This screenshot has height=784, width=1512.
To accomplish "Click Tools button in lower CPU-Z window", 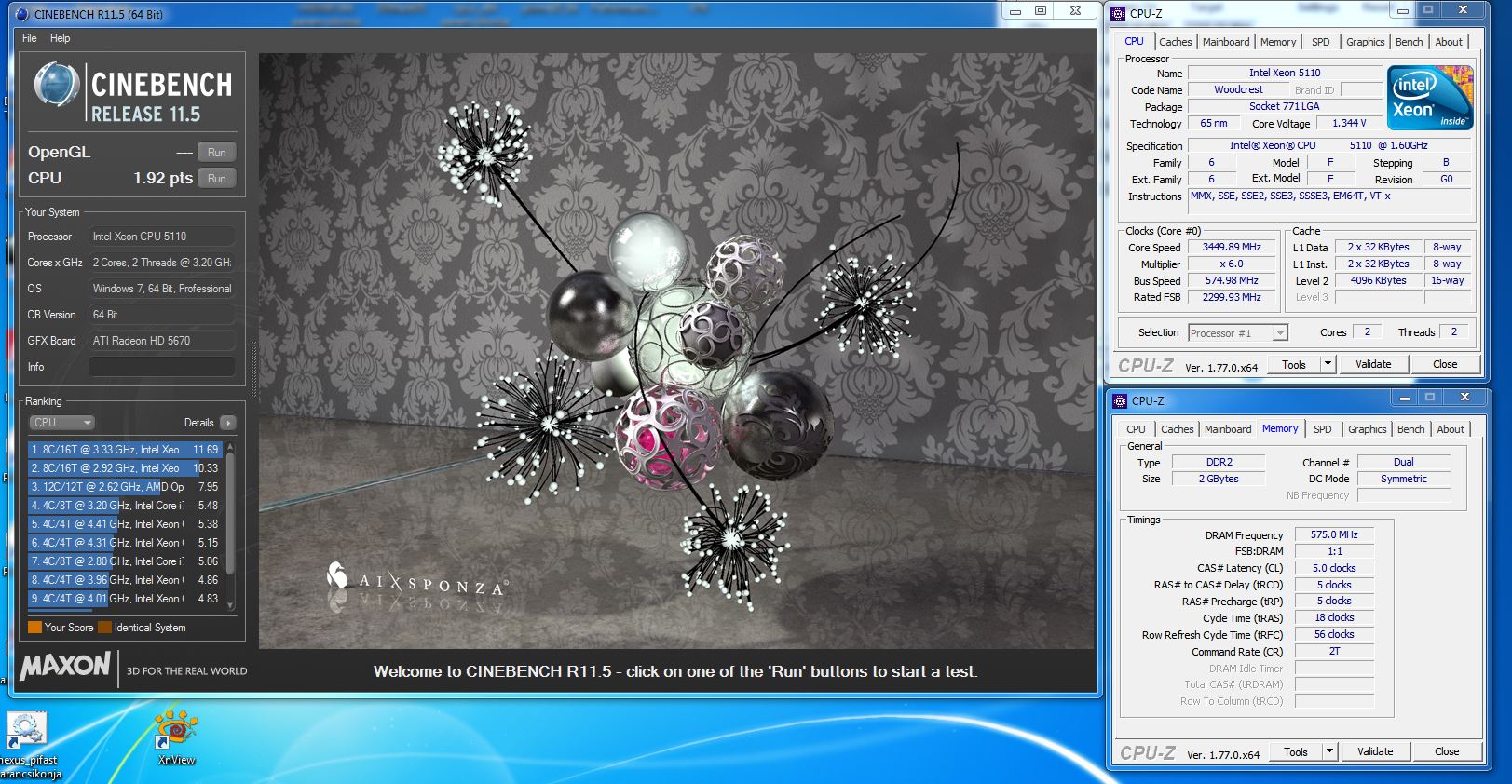I will [1296, 751].
